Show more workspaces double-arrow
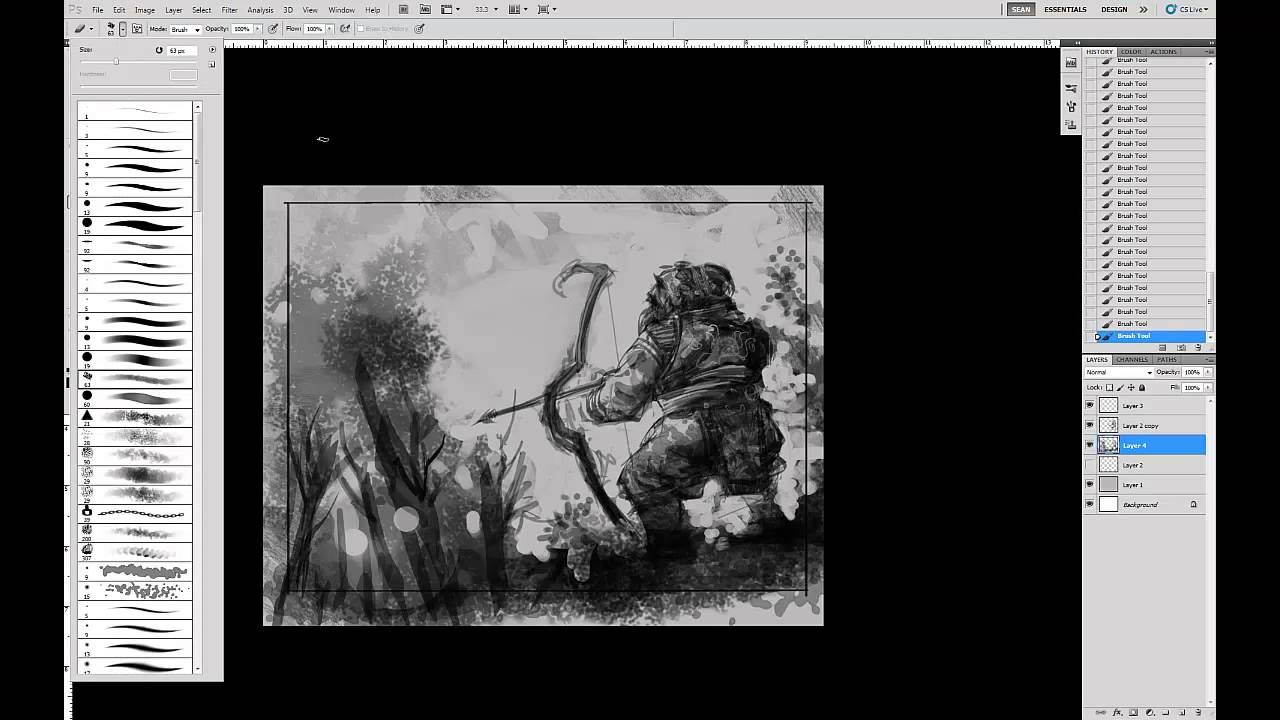 coord(1143,10)
